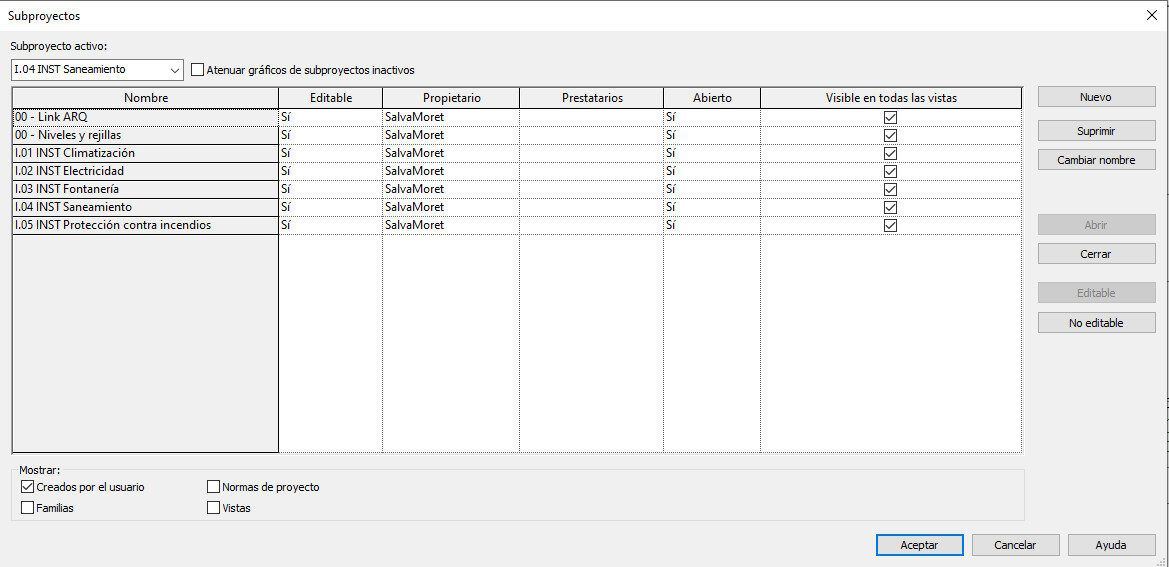
Task: Click the No editable button
Action: [1096, 323]
